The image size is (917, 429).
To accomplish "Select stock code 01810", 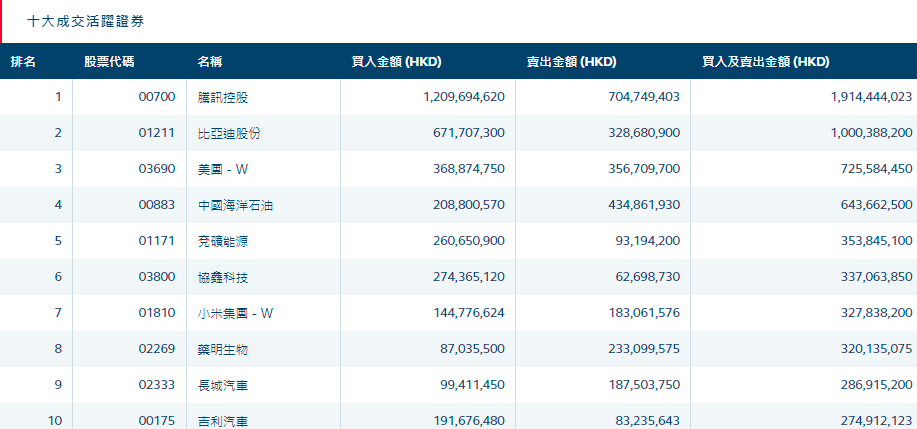I will (157, 313).
